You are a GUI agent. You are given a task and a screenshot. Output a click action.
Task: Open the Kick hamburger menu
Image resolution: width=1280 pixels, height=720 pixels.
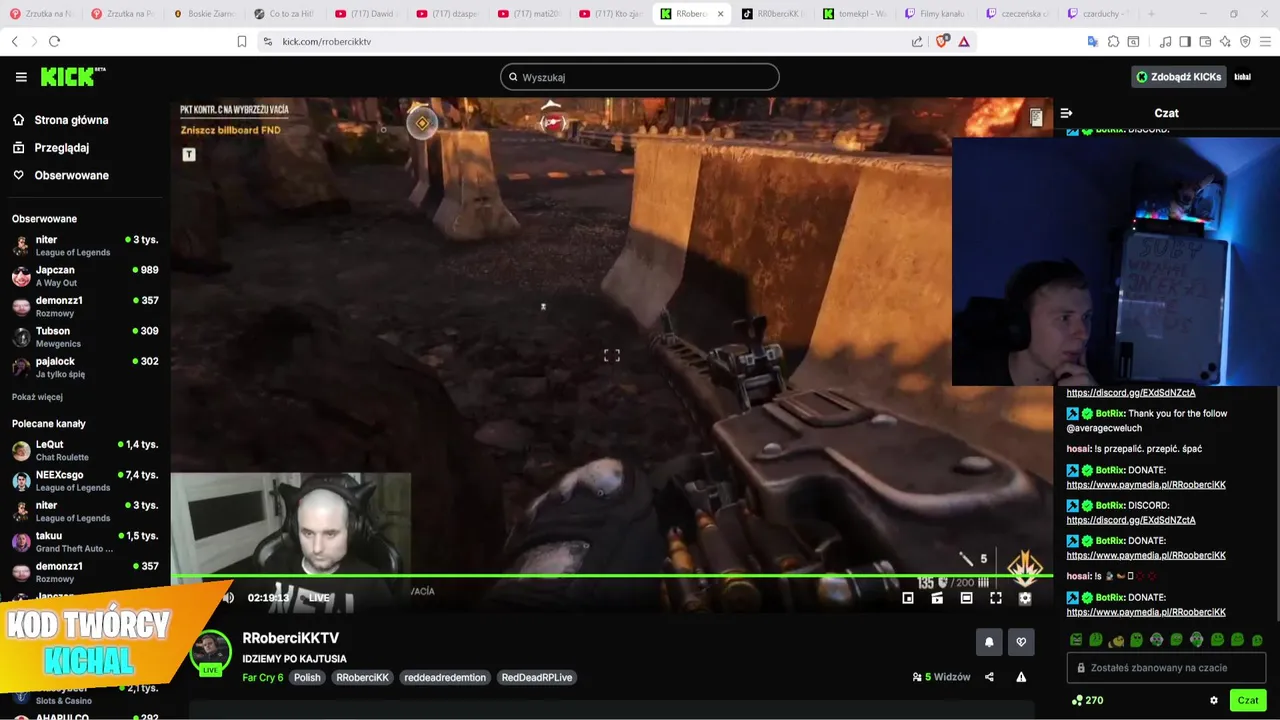click(x=21, y=77)
